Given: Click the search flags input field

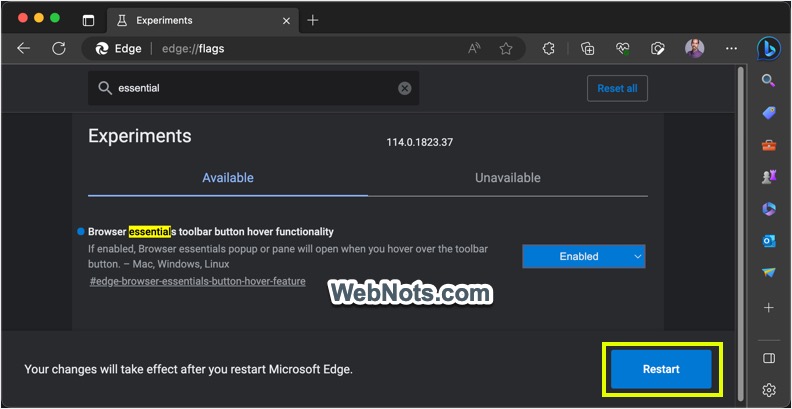Looking at the screenshot, I should 254,88.
